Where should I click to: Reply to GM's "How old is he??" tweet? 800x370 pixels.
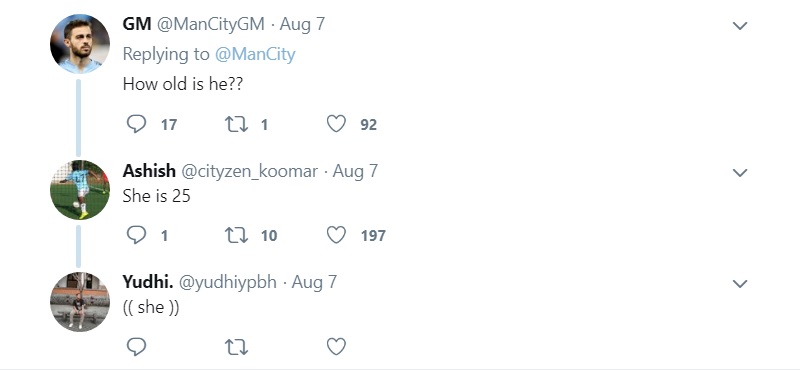coord(136,124)
